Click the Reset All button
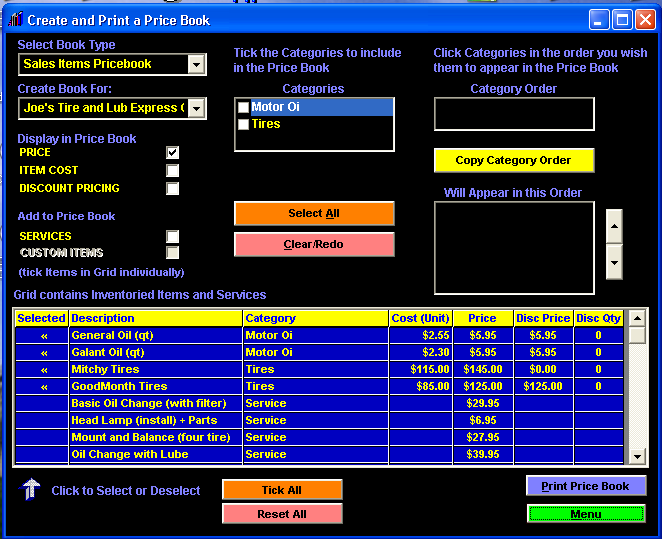Screen dimensions: 662x539 pos(282,514)
